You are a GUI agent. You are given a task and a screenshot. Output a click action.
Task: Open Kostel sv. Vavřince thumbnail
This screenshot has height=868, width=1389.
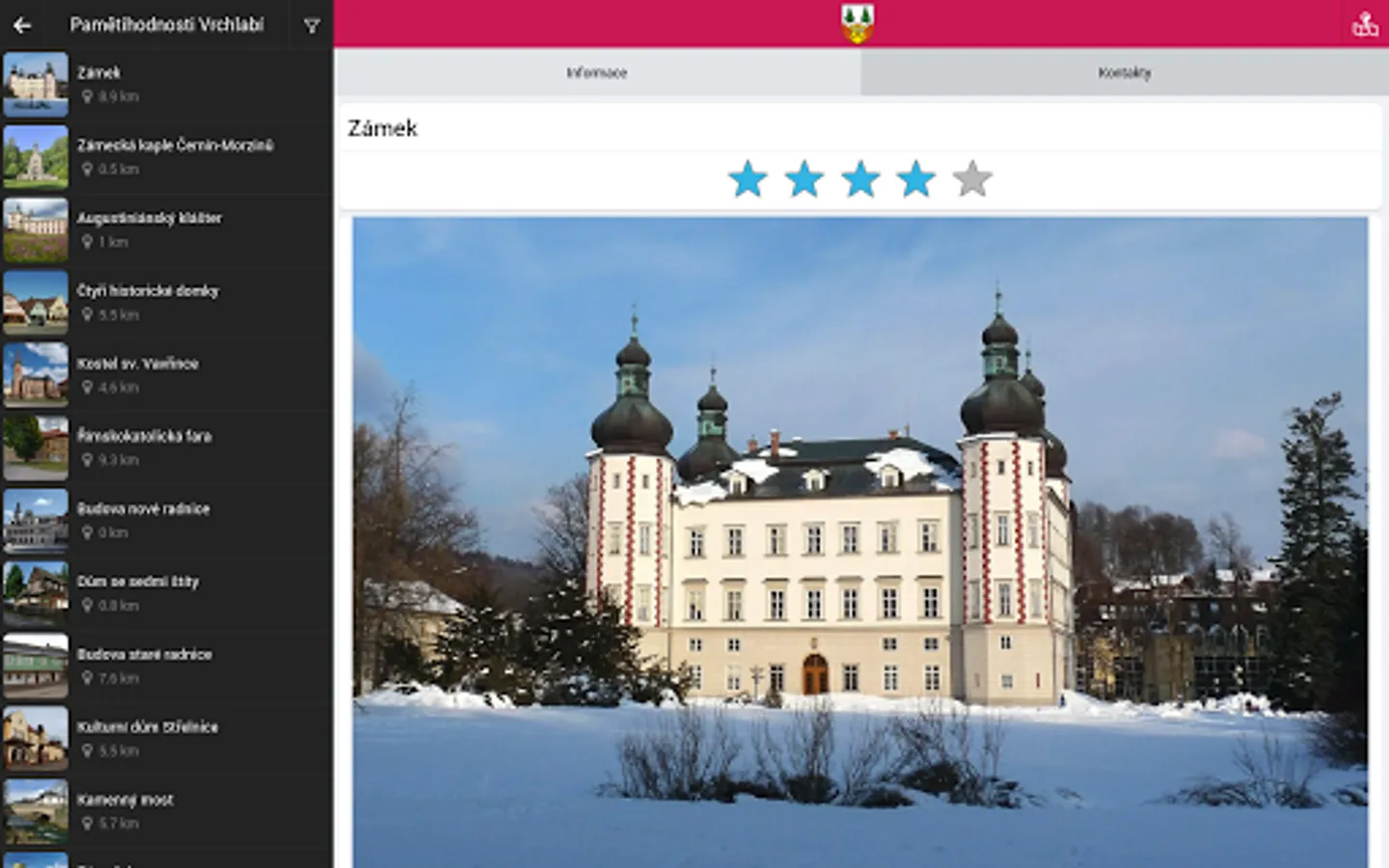(x=36, y=375)
